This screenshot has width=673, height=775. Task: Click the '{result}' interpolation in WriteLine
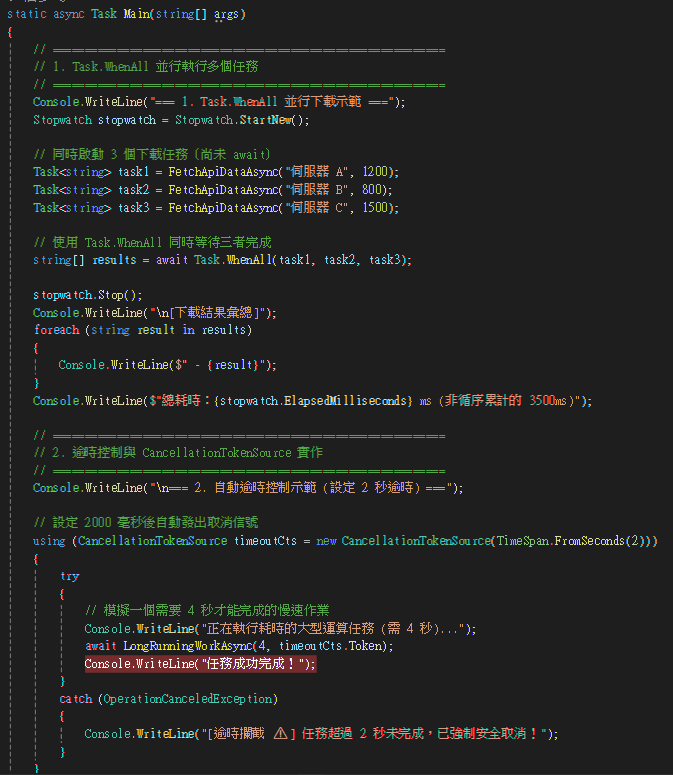232,365
